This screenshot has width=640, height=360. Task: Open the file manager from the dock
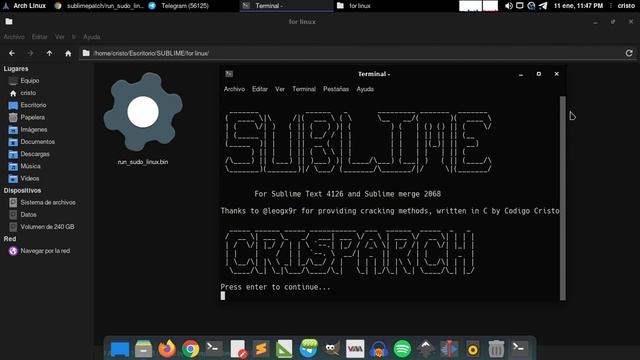[143, 349]
